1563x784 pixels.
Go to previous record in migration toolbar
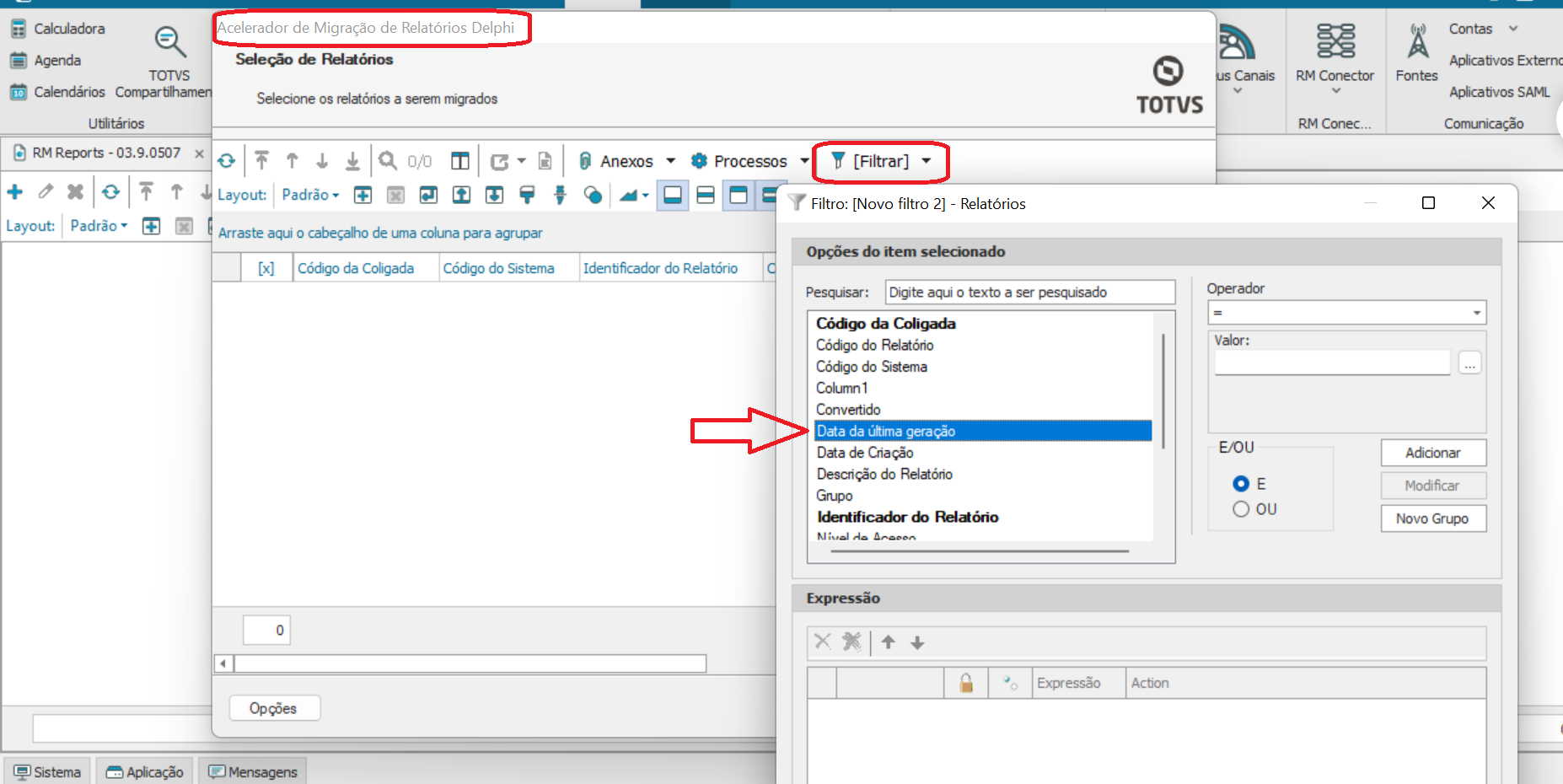[292, 161]
